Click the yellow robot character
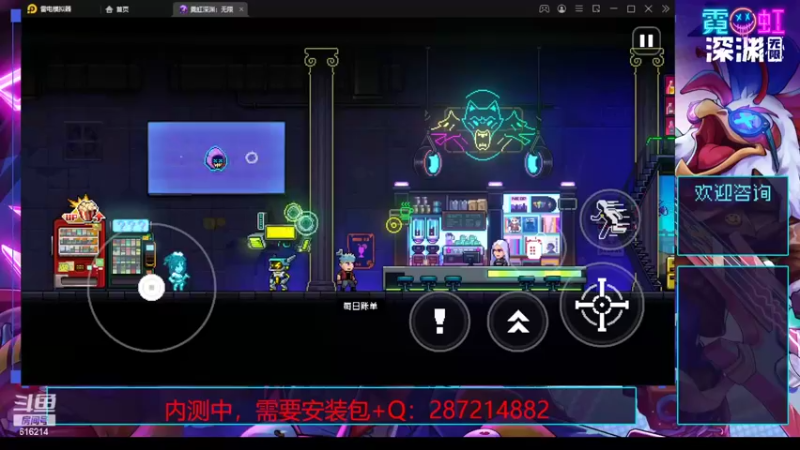Image resolution: width=800 pixels, height=450 pixels. pyautogui.click(x=280, y=273)
